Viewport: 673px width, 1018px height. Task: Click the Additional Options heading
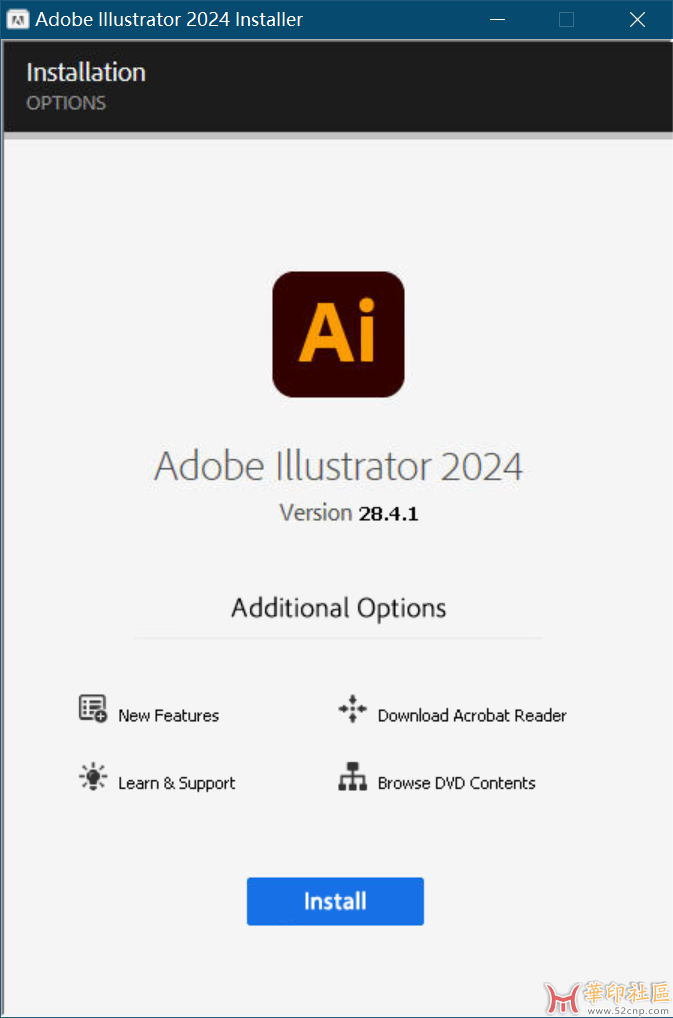click(x=339, y=608)
